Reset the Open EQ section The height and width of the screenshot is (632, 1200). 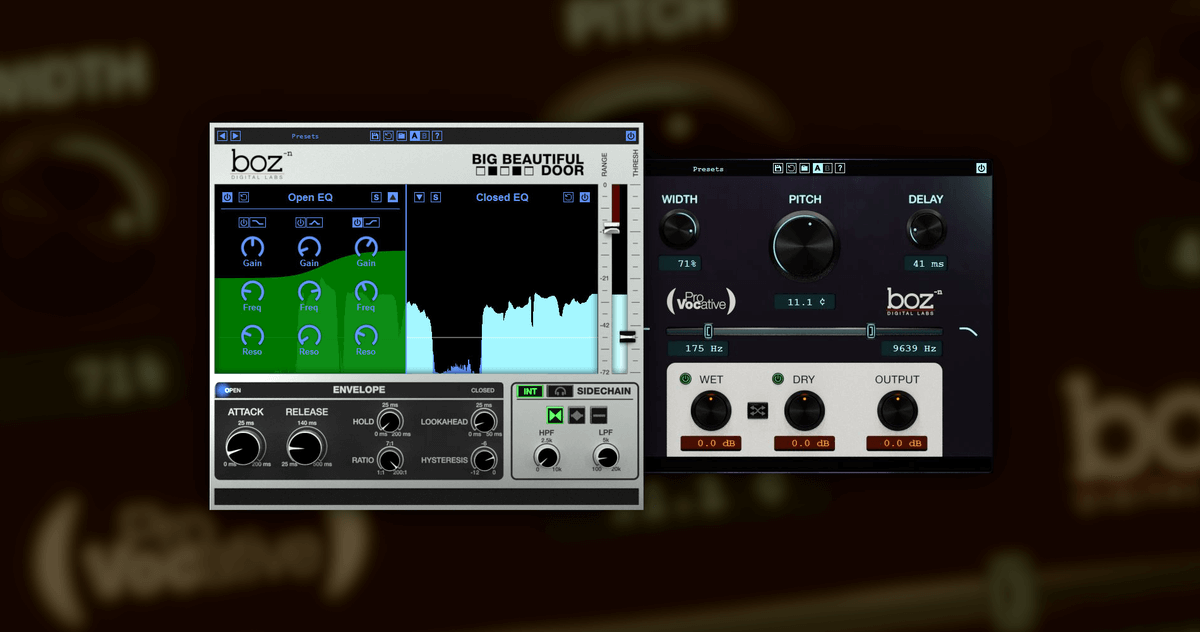coord(244,198)
